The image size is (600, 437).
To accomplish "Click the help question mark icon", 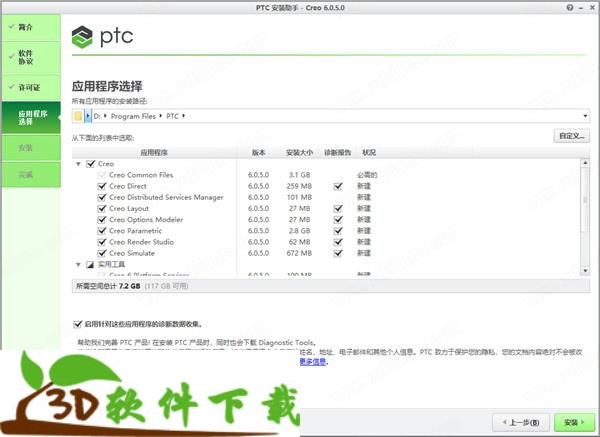I will point(570,7).
